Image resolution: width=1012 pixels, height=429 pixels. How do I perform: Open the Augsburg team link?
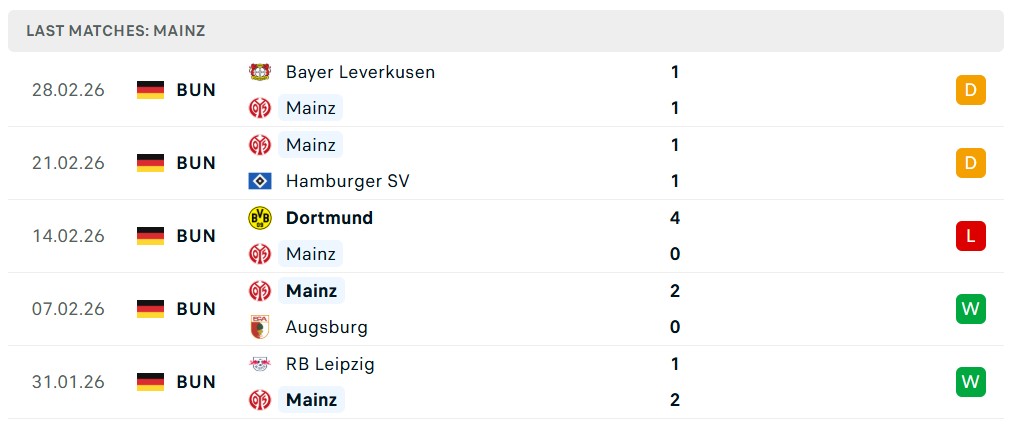[x=326, y=327]
